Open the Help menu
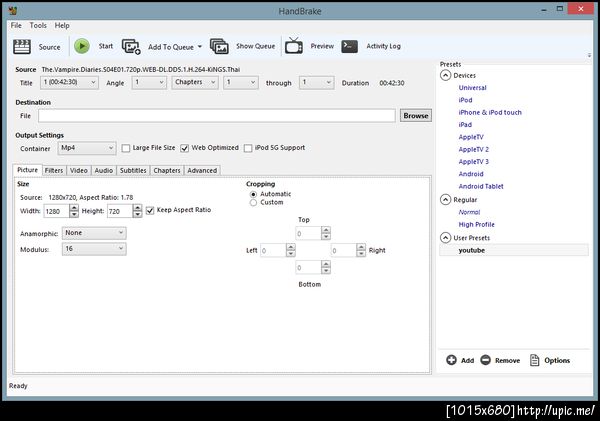Image resolution: width=600 pixels, height=421 pixels. click(62, 26)
